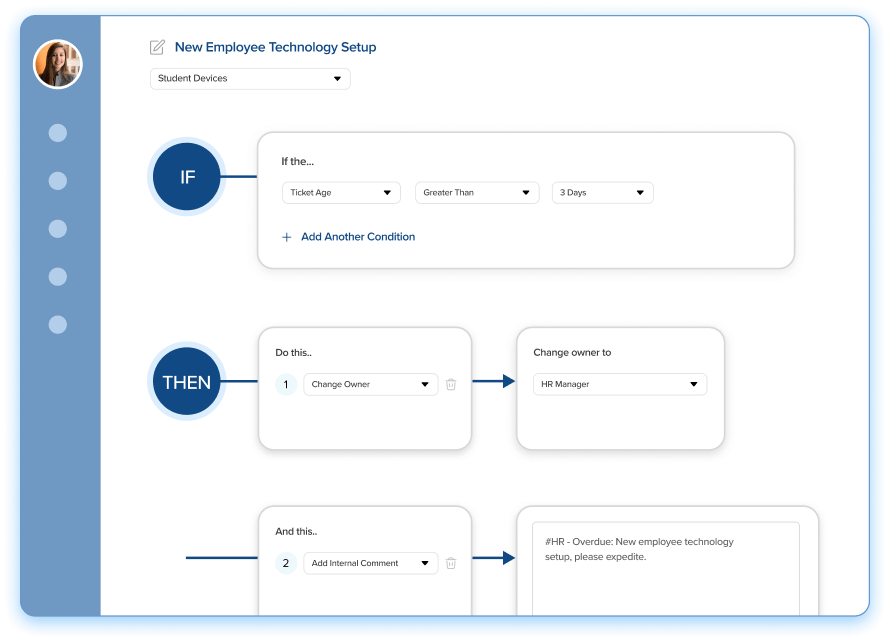Select the second sidebar dot icon
The width and height of the screenshot is (890, 641).
[x=58, y=181]
